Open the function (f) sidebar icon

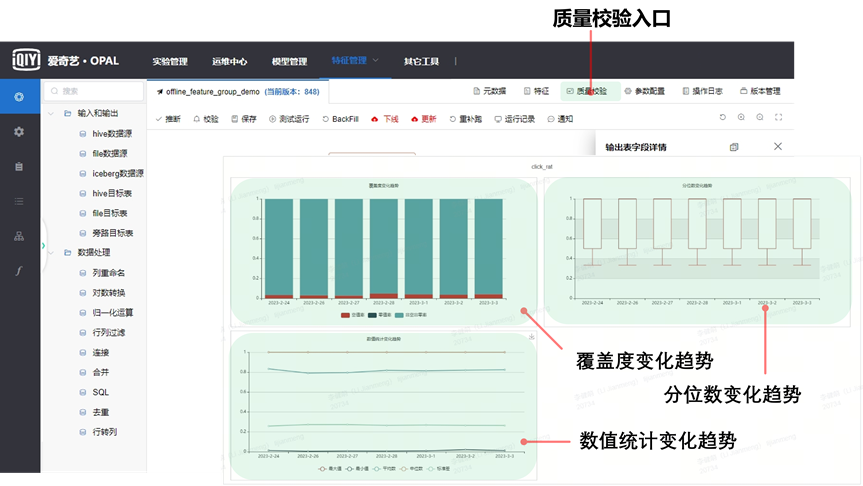tap(19, 271)
